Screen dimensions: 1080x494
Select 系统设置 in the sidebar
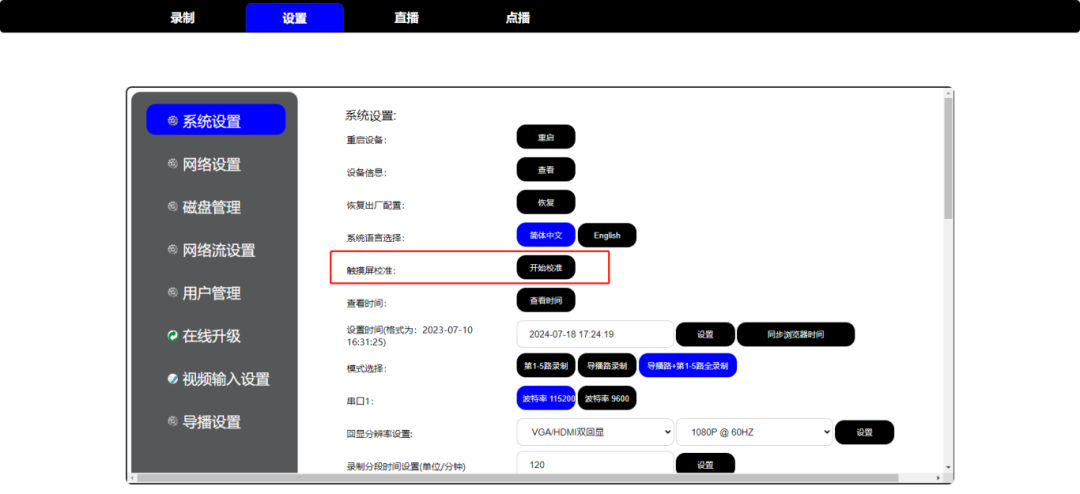coord(216,120)
